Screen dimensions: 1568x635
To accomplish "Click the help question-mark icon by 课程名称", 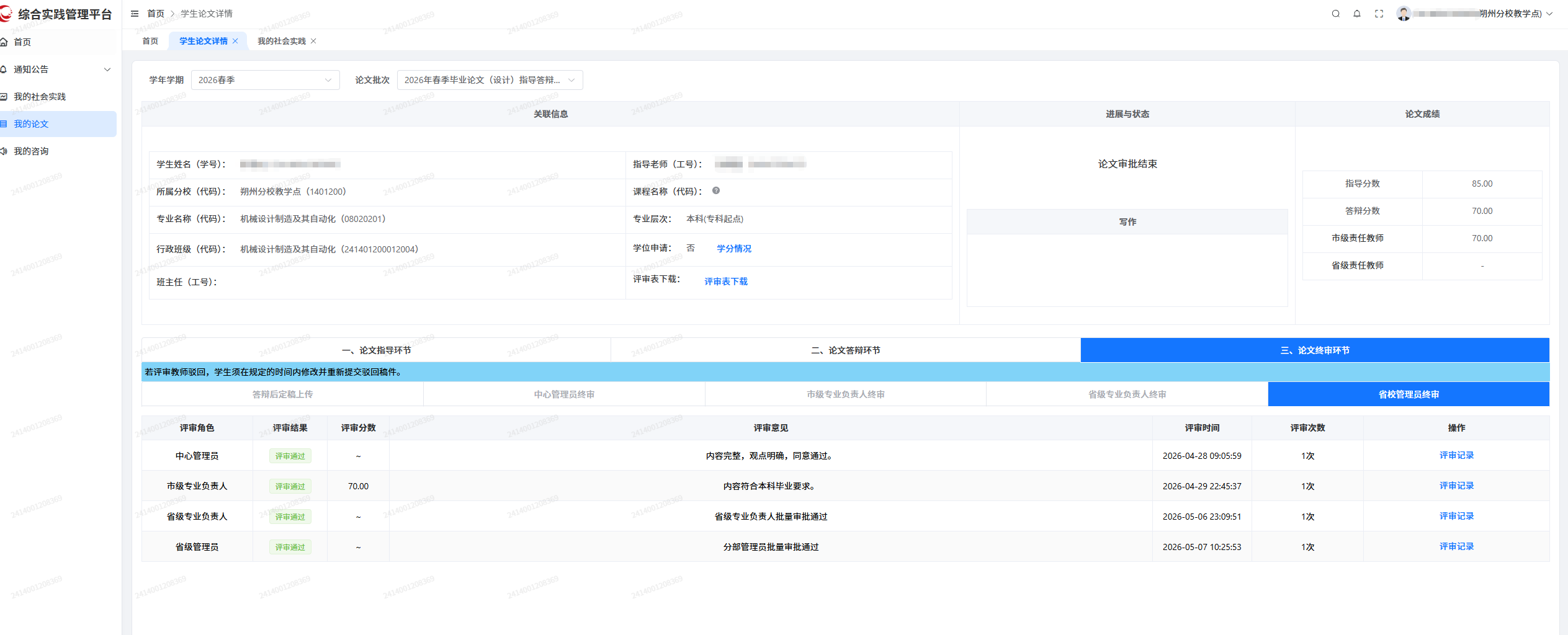I will (716, 191).
